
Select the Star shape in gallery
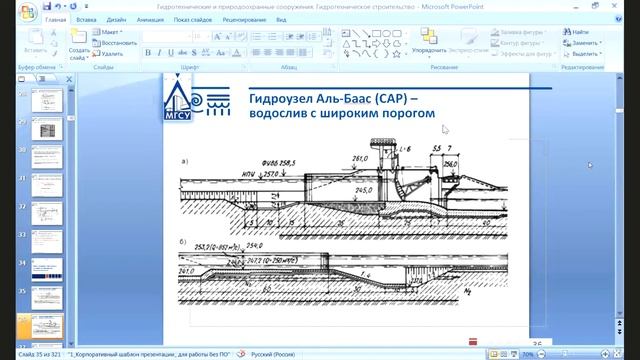396,53
